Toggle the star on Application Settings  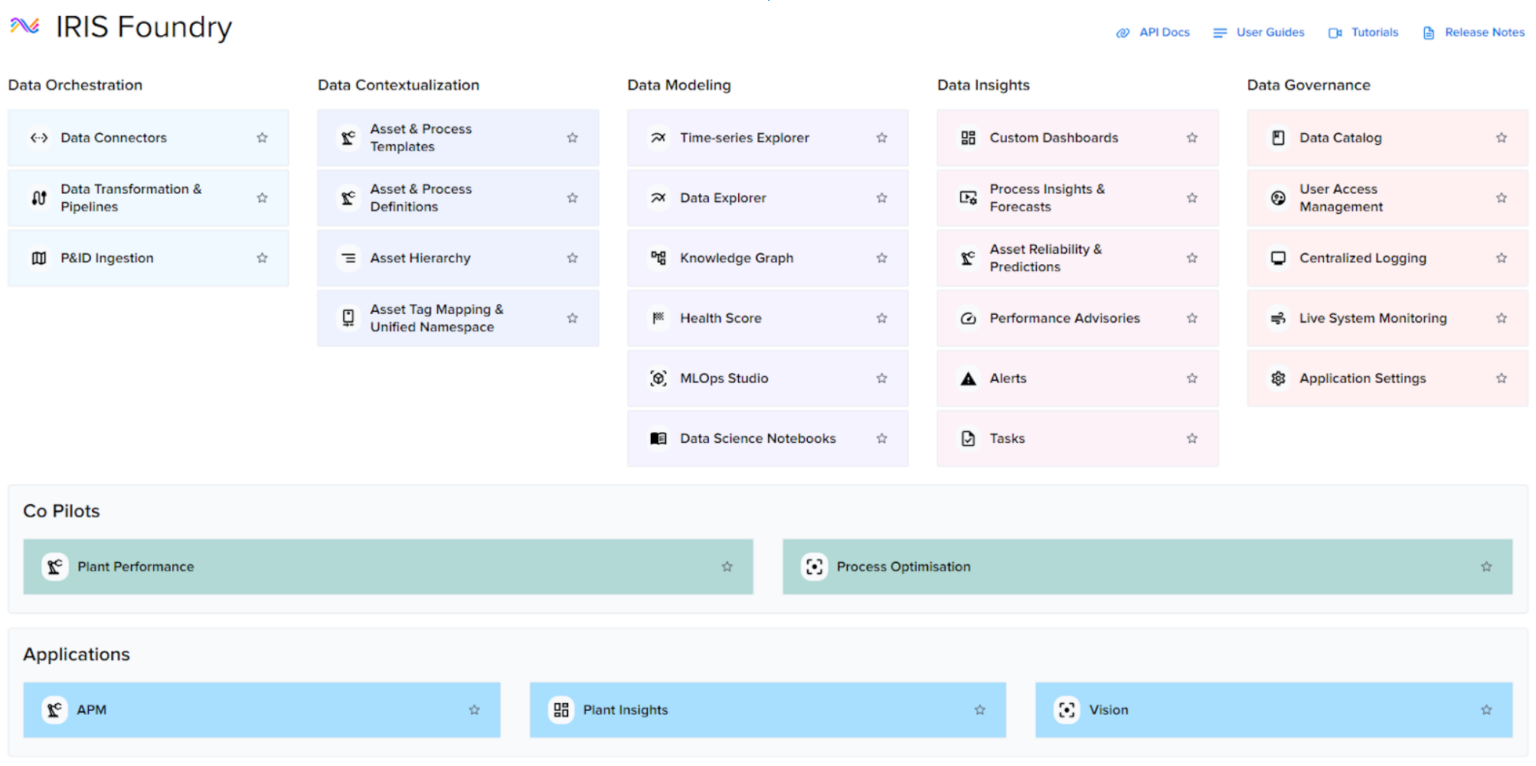pos(1500,378)
